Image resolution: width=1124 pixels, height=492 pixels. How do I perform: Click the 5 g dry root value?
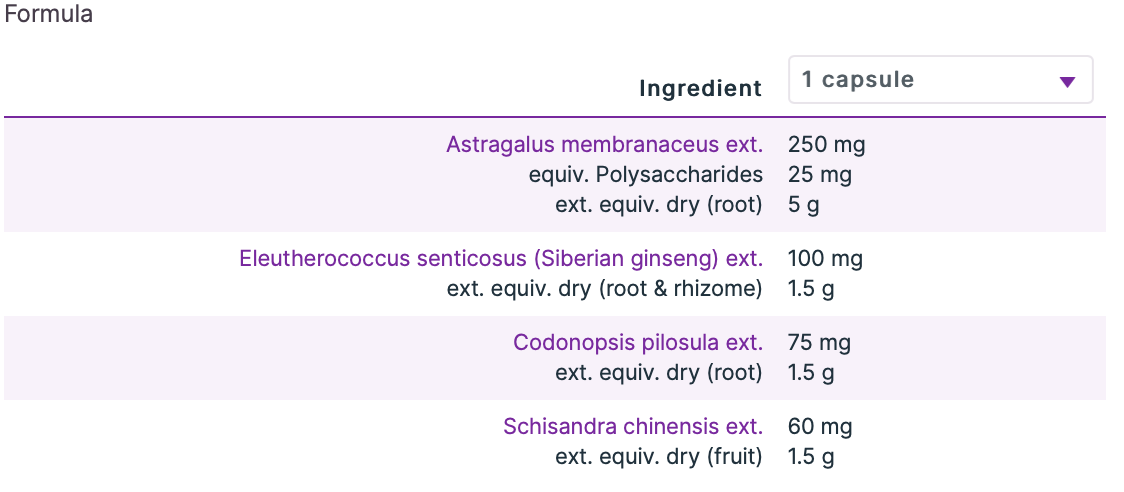[805, 205]
